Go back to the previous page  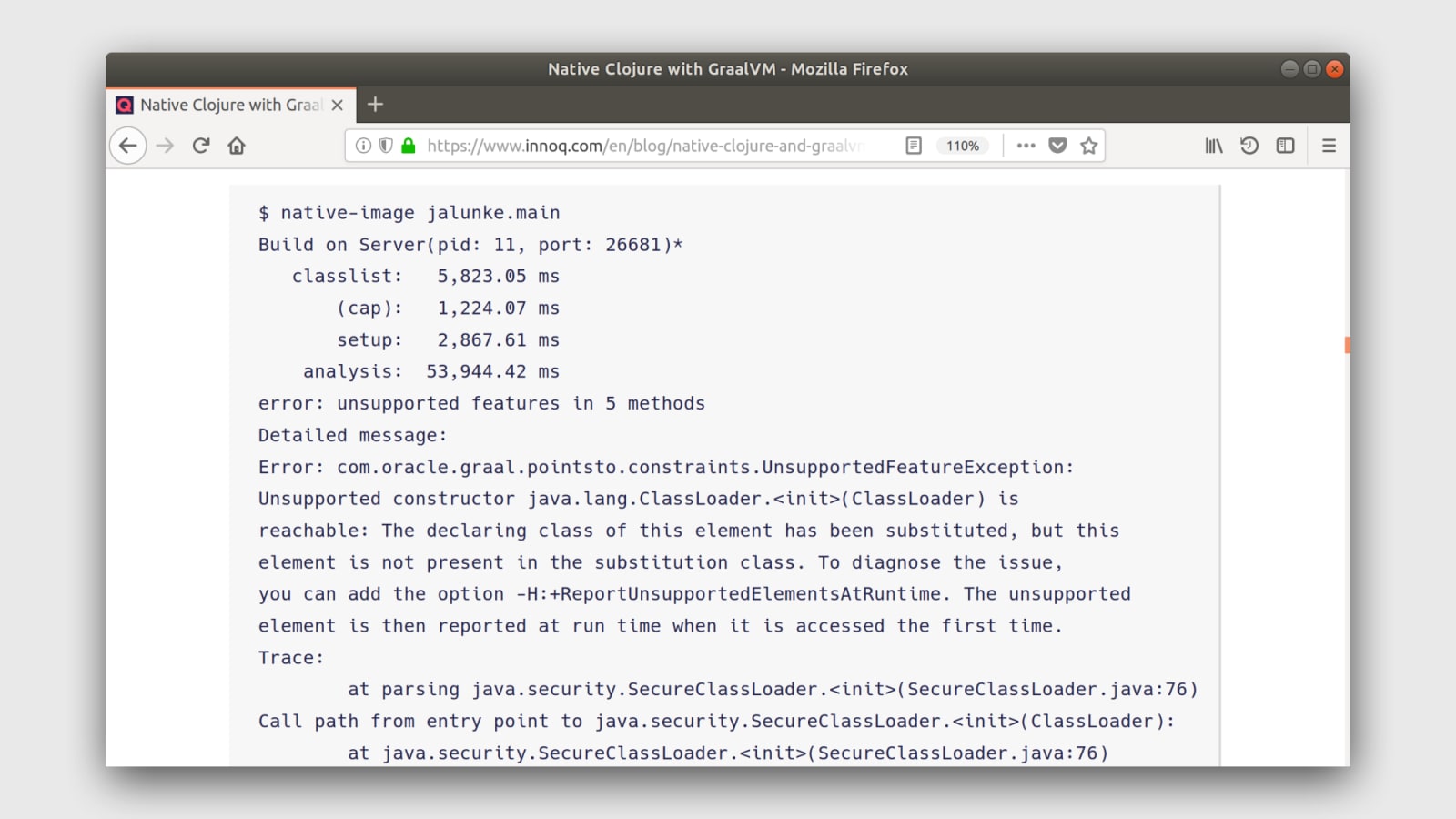pyautogui.click(x=128, y=146)
